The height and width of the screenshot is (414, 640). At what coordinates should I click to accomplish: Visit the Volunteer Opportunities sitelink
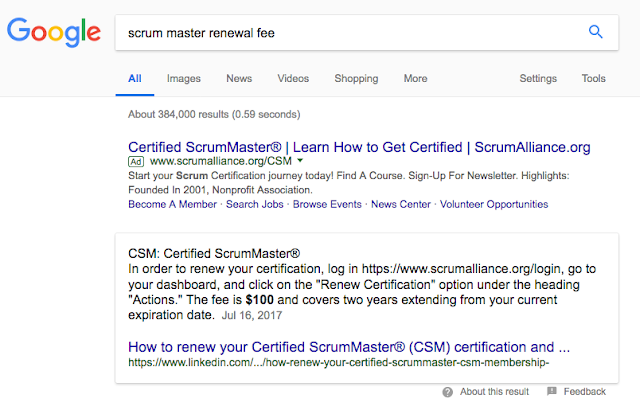[494, 204]
